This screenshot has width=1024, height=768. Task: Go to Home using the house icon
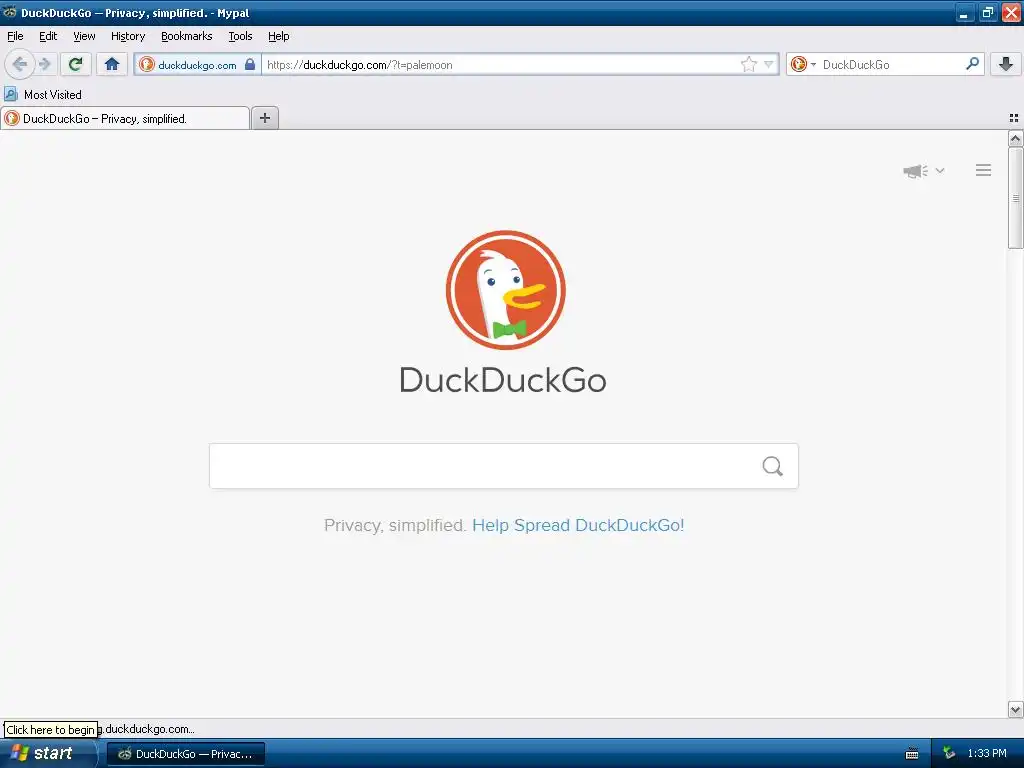pos(112,64)
